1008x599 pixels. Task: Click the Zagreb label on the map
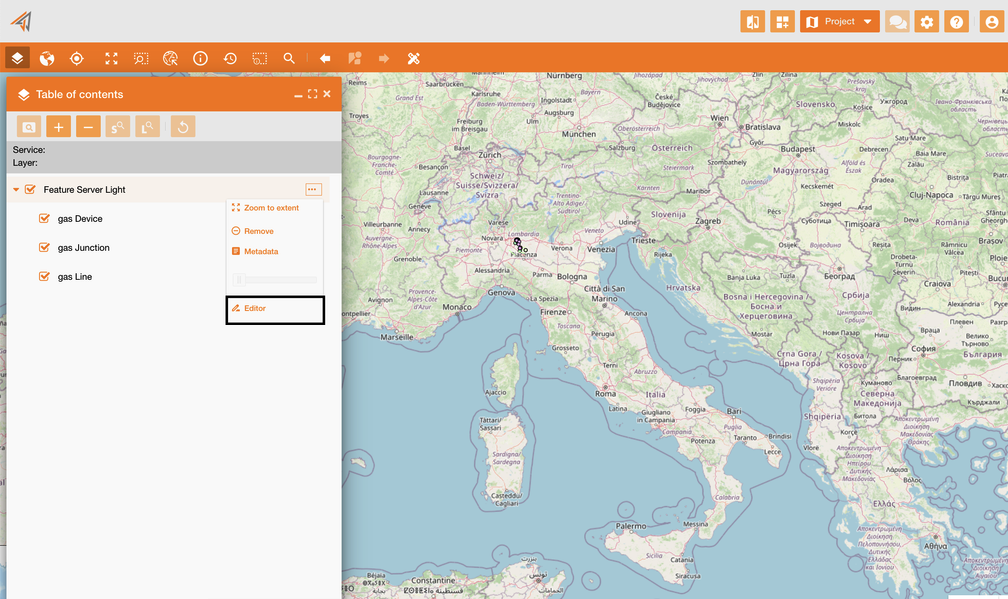point(708,221)
